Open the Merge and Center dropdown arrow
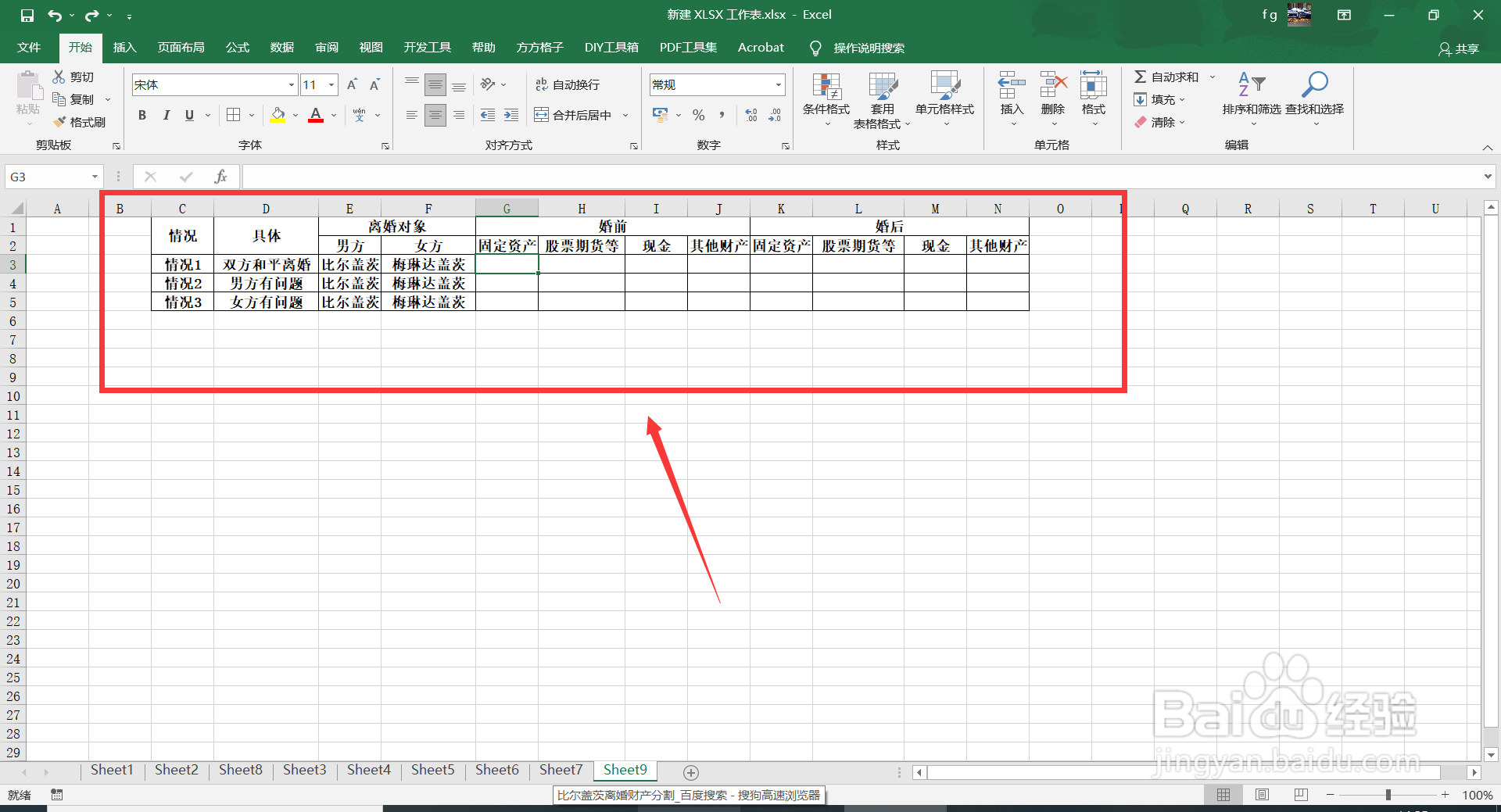1501x812 pixels. click(x=625, y=115)
